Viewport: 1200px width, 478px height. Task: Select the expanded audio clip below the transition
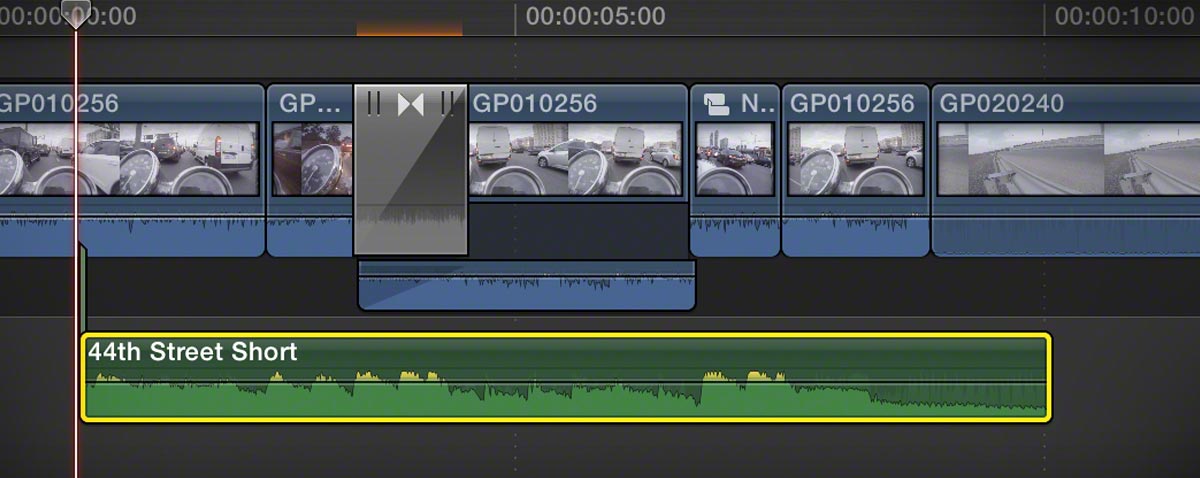[x=527, y=285]
